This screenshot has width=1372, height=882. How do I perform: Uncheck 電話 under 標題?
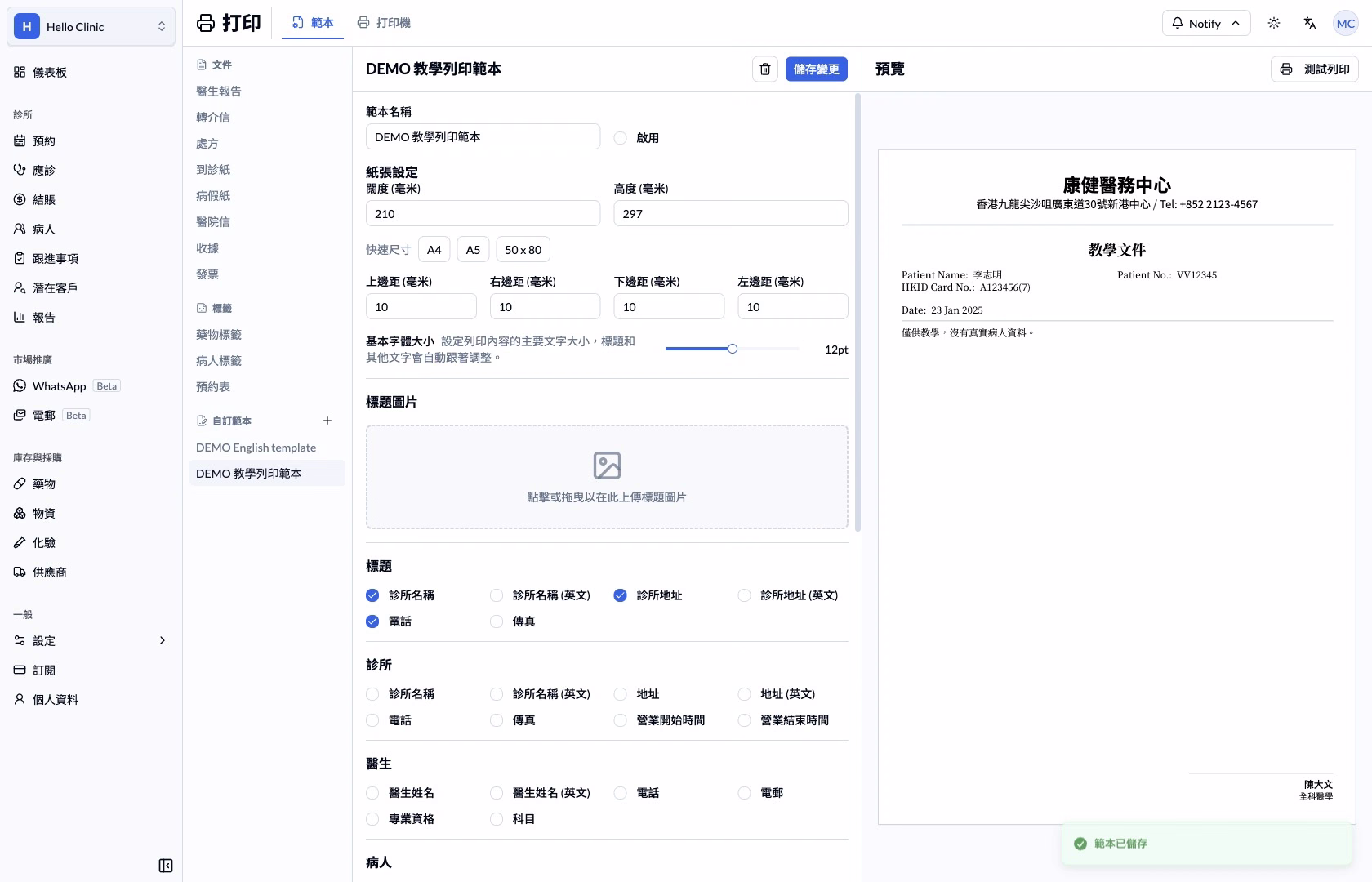(x=372, y=621)
